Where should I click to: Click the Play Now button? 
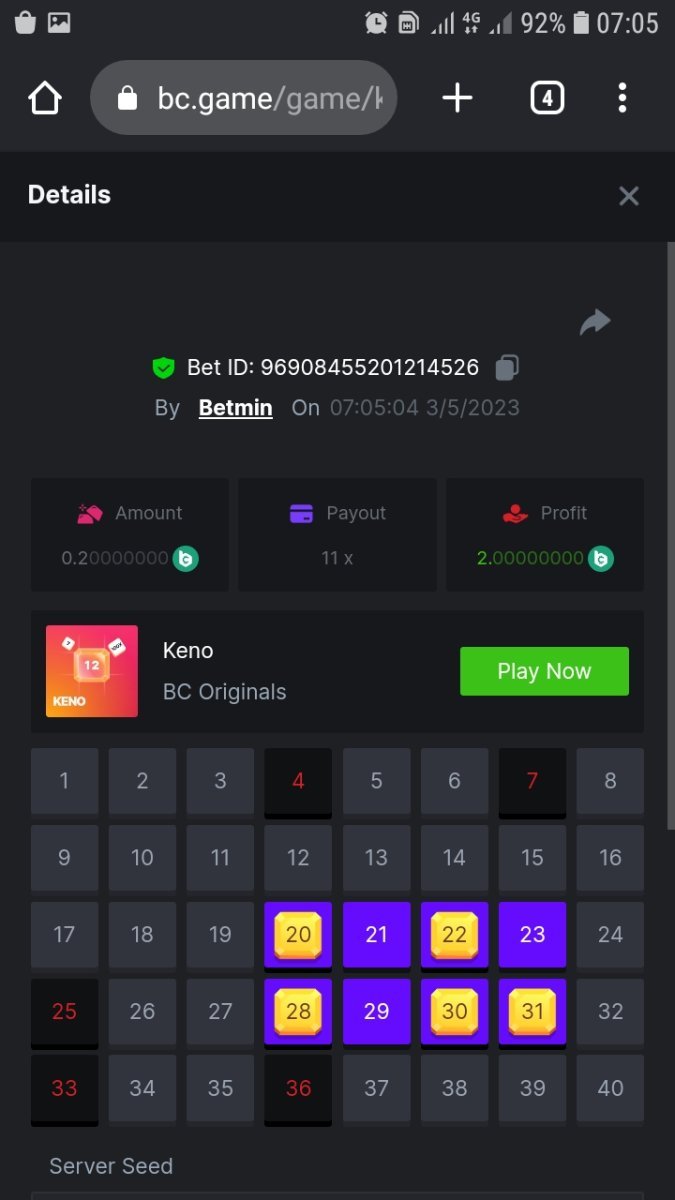click(x=544, y=671)
